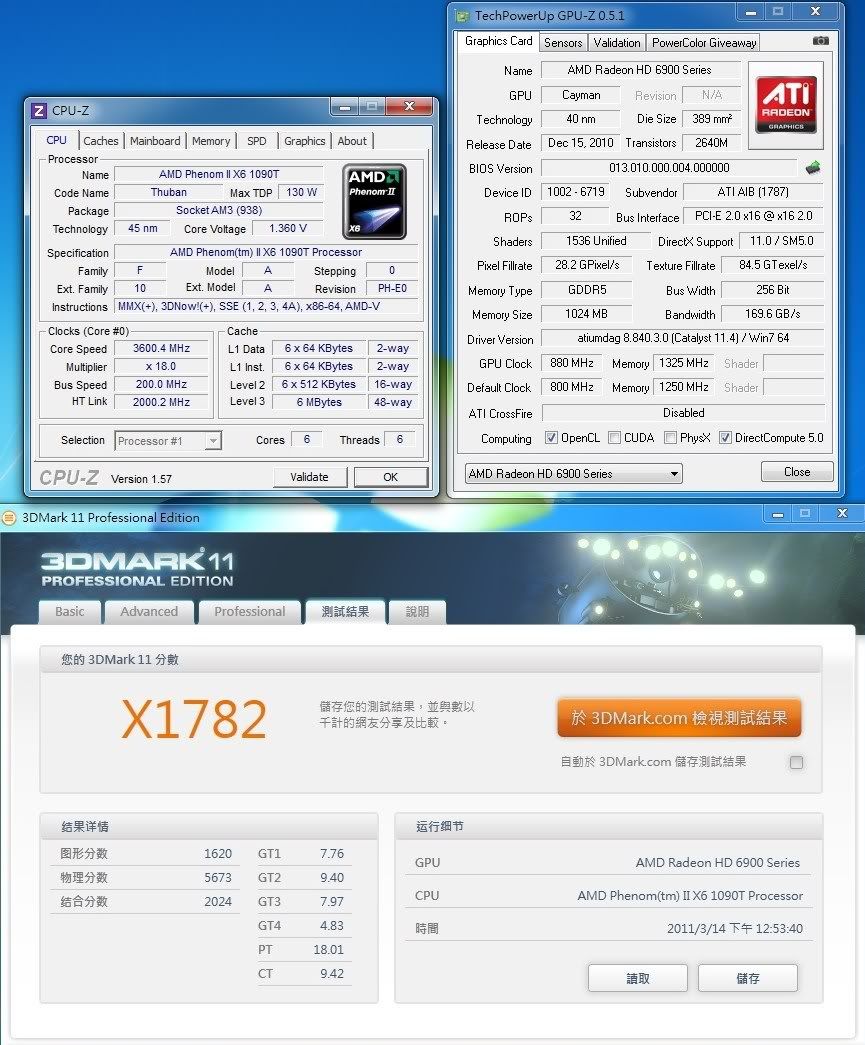Image resolution: width=865 pixels, height=1045 pixels.
Task: Open the SPD tab in CPU-Z
Action: pos(257,141)
